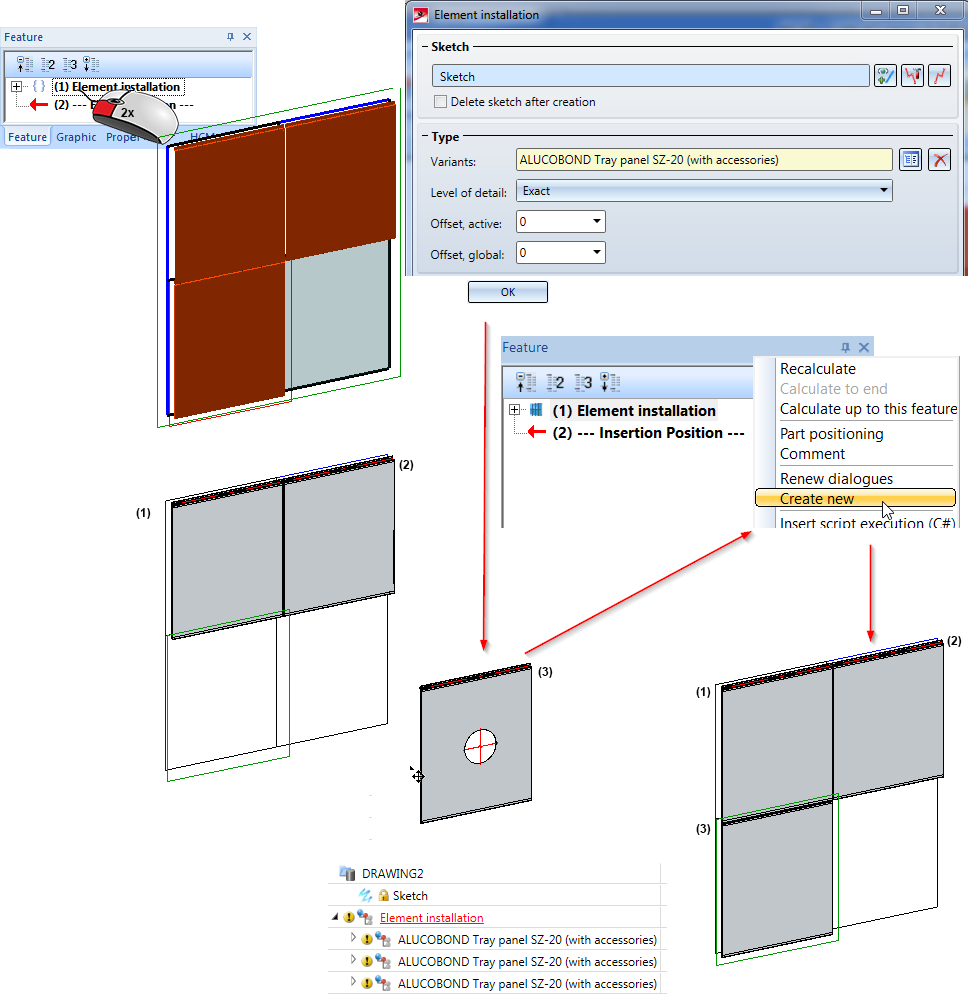The image size is (968, 997).
Task: Choose Renew dialogues from context menu
Action: (x=836, y=478)
